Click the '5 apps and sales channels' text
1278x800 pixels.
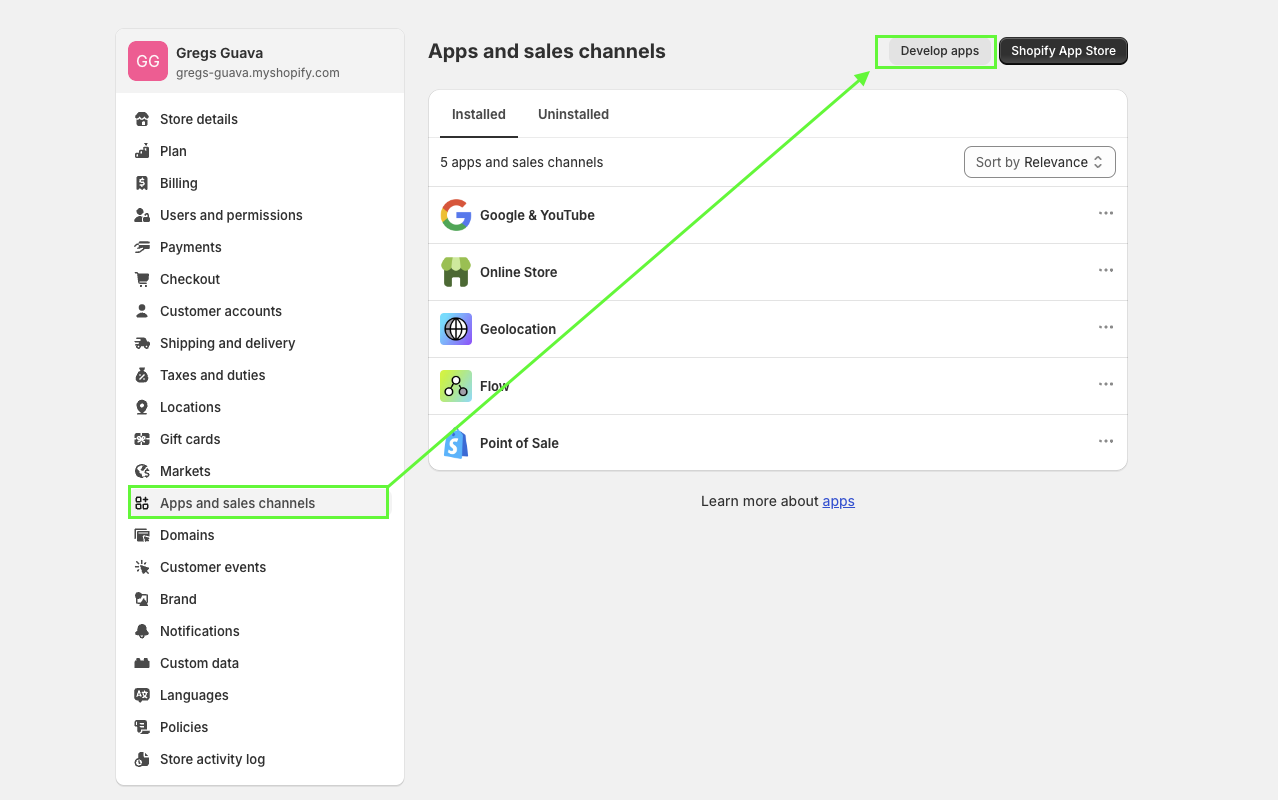coord(522,162)
